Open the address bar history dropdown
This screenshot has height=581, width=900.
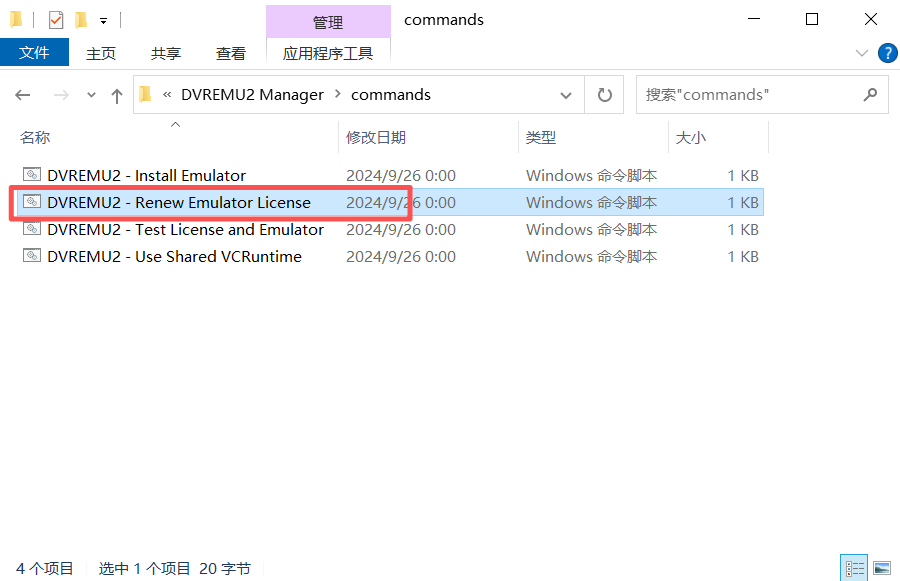tap(566, 94)
